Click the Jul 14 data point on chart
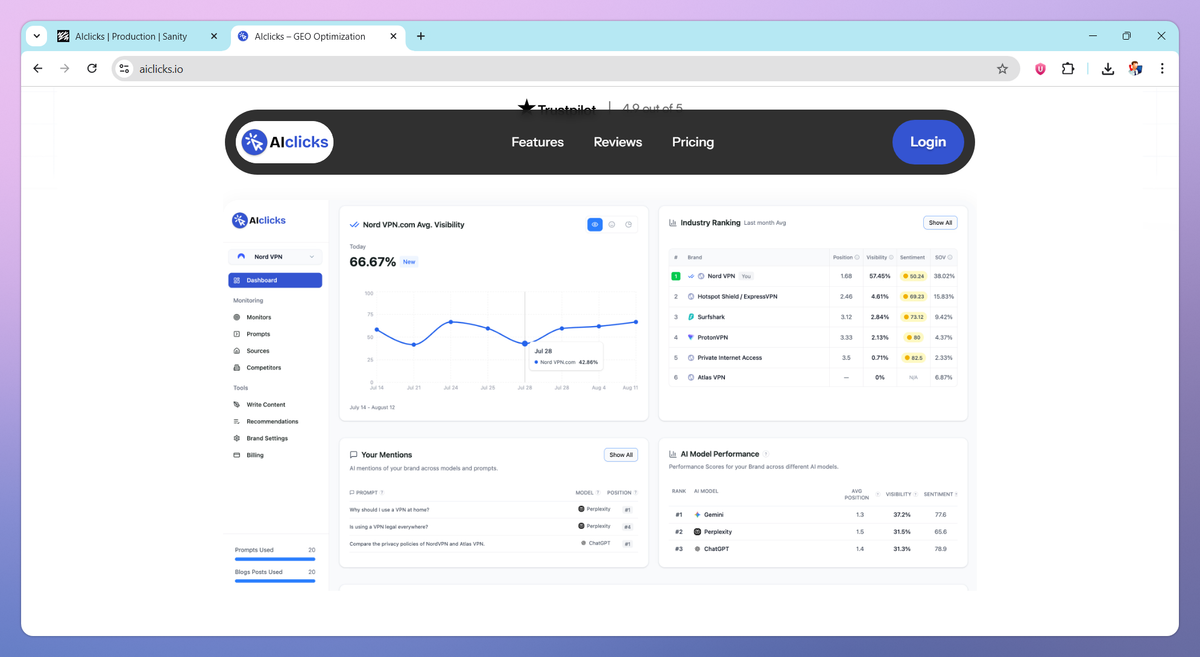This screenshot has width=1200, height=657. [x=376, y=329]
